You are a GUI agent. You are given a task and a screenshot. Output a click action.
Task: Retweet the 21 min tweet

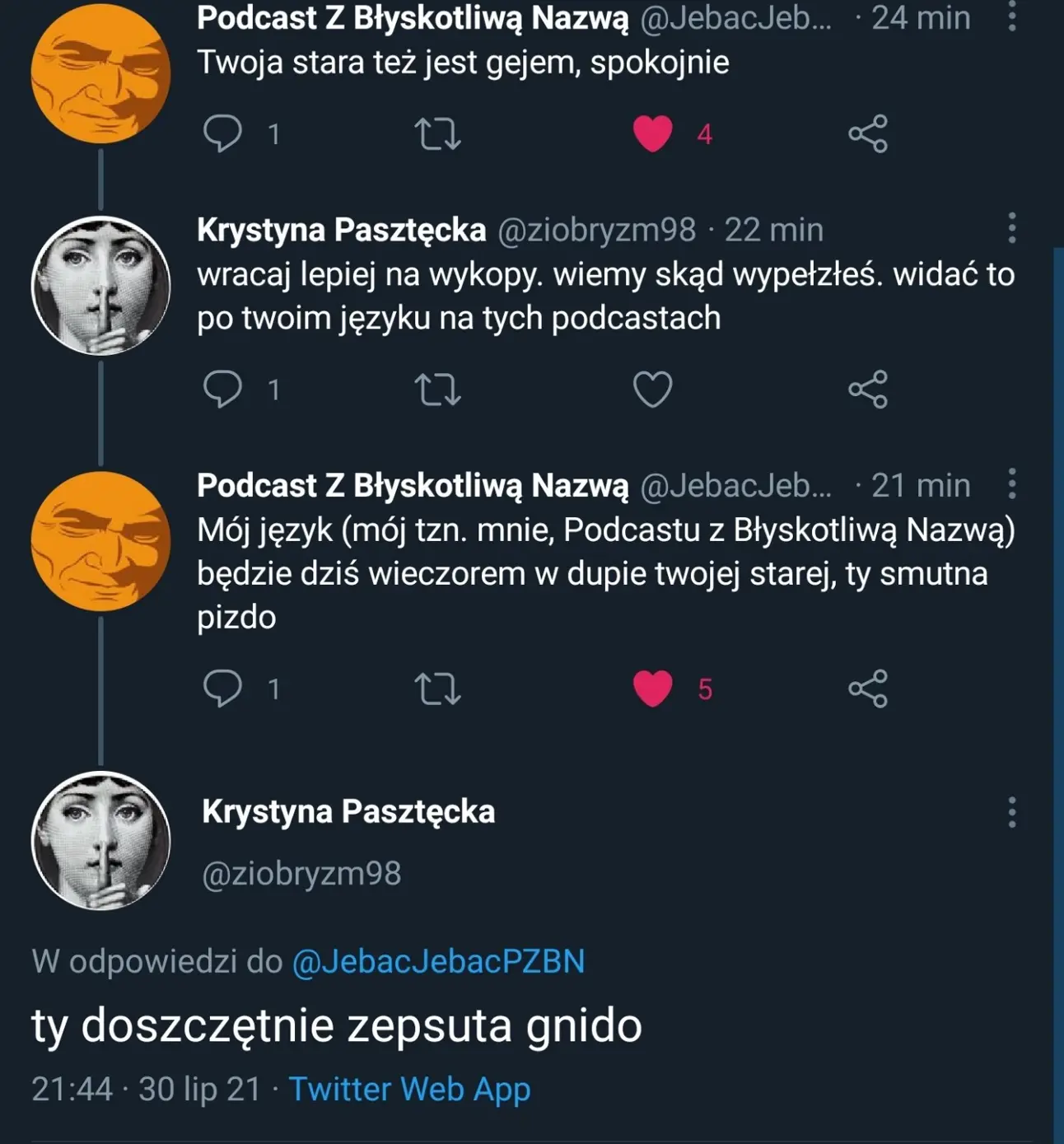pos(437,689)
